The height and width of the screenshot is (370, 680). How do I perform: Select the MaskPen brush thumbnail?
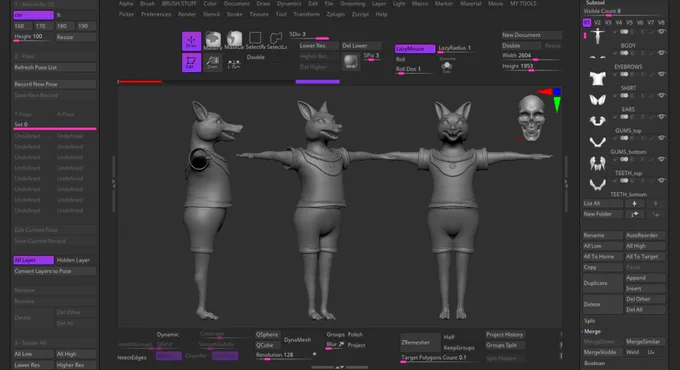coord(212,40)
